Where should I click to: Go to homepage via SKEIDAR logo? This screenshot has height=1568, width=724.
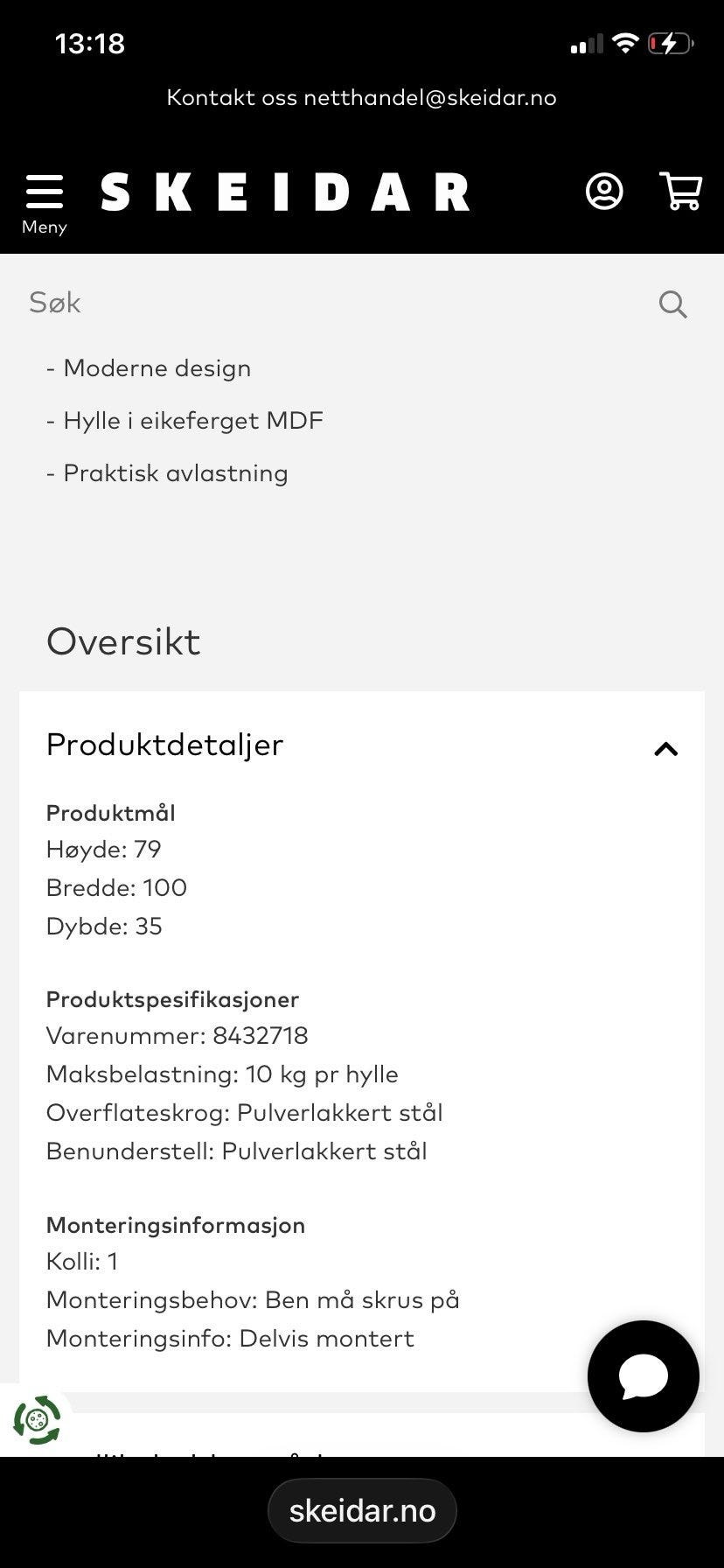(x=285, y=192)
